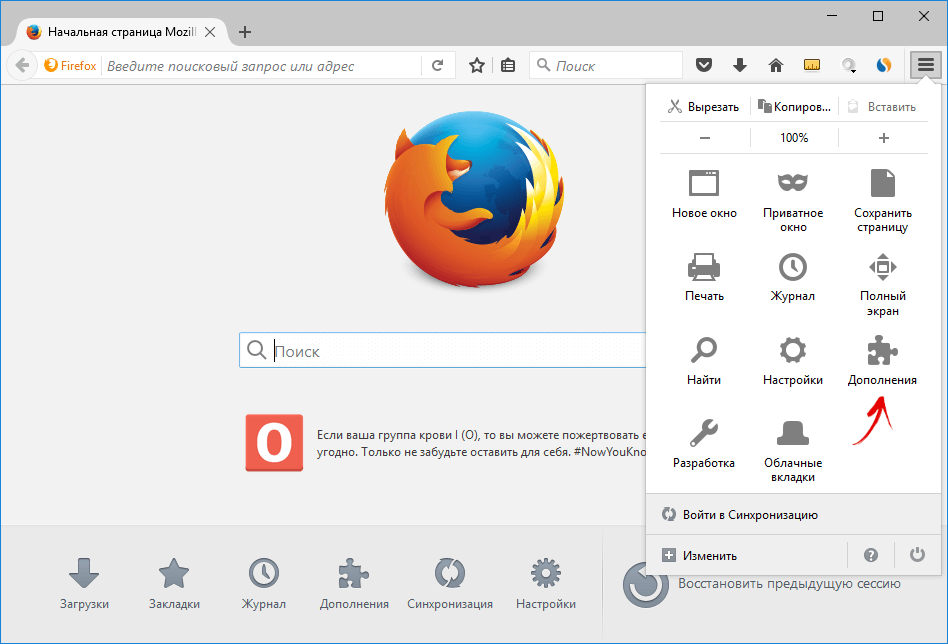Image resolution: width=948 pixels, height=644 pixels.
Task: Open Настройки gear at page bottom
Action: [x=546, y=583]
